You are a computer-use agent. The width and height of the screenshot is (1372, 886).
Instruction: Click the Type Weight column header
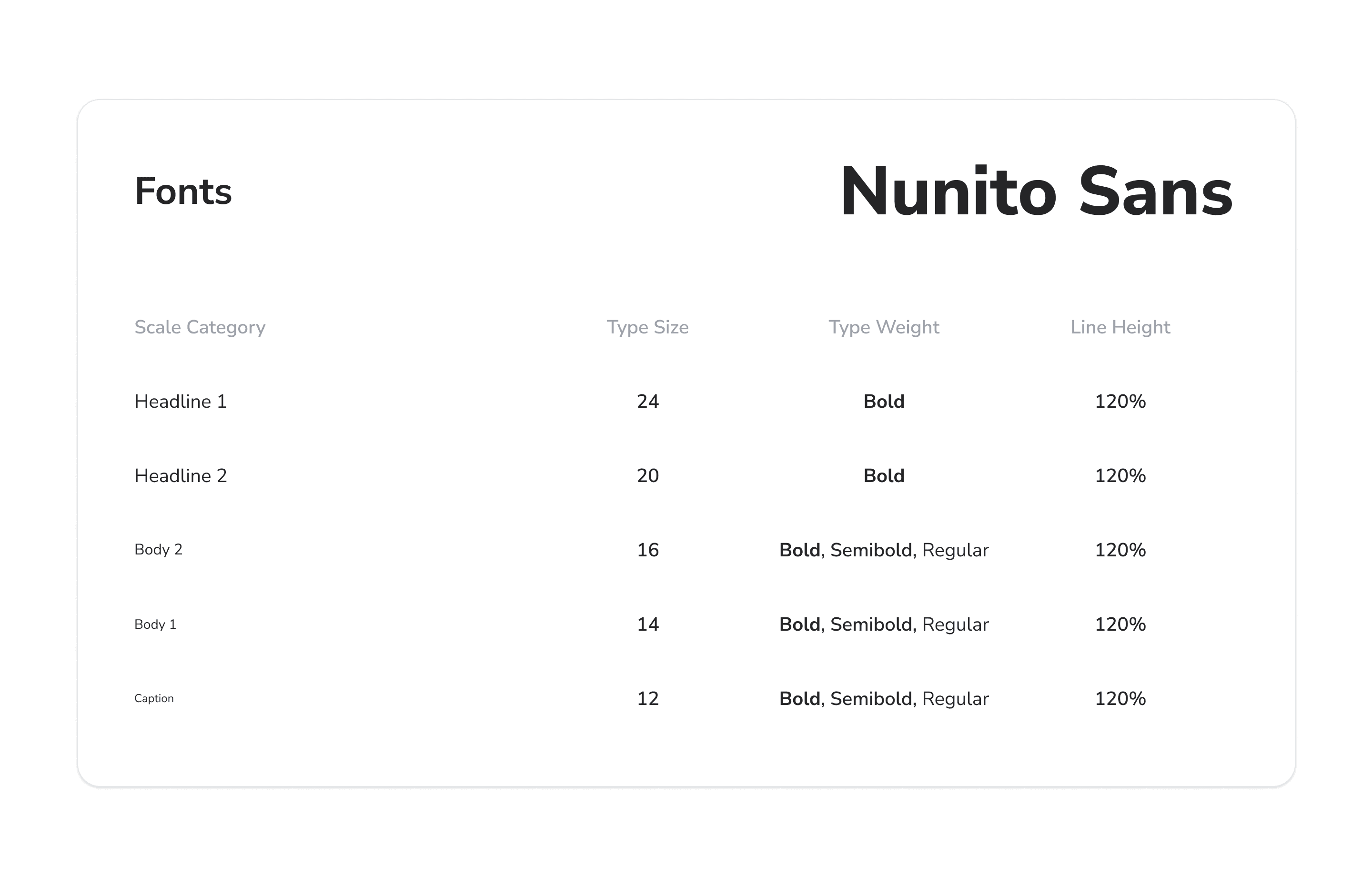(x=884, y=327)
